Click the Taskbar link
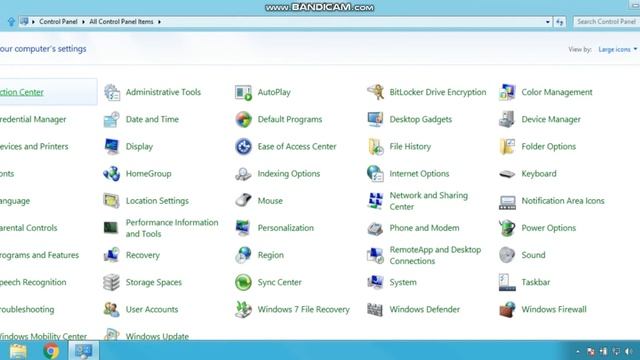The width and height of the screenshot is (640, 360). 536,282
